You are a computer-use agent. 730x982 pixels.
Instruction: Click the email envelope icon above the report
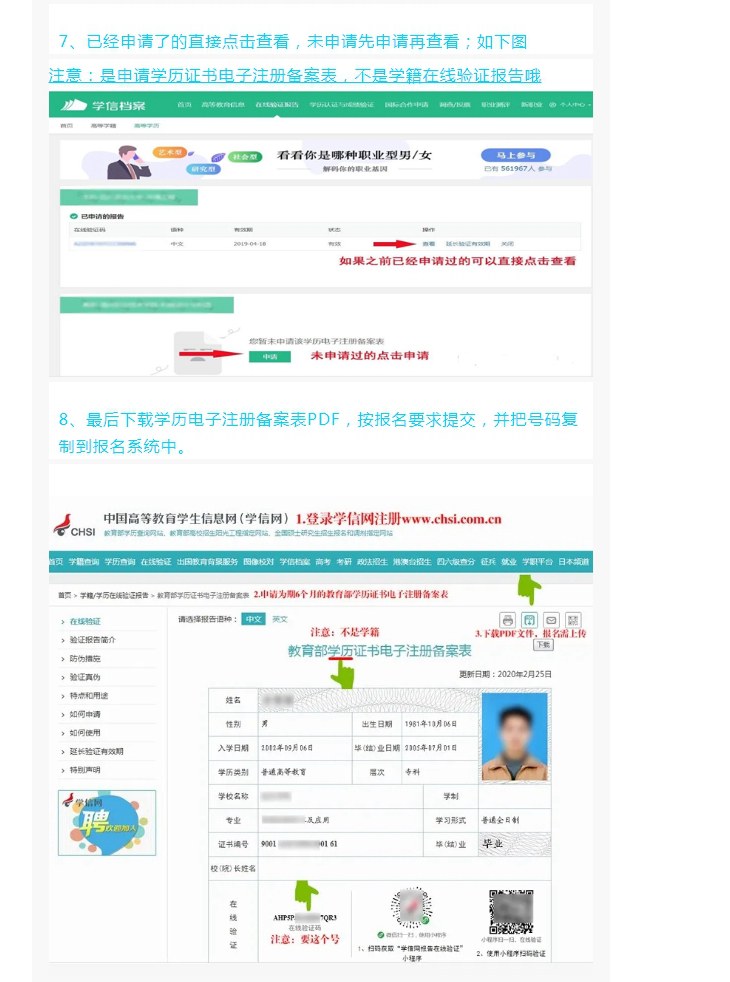click(x=551, y=621)
